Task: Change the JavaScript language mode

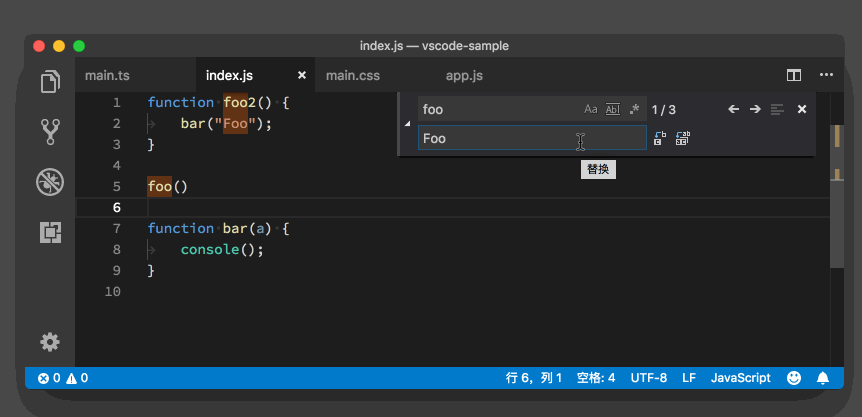Action: point(741,378)
